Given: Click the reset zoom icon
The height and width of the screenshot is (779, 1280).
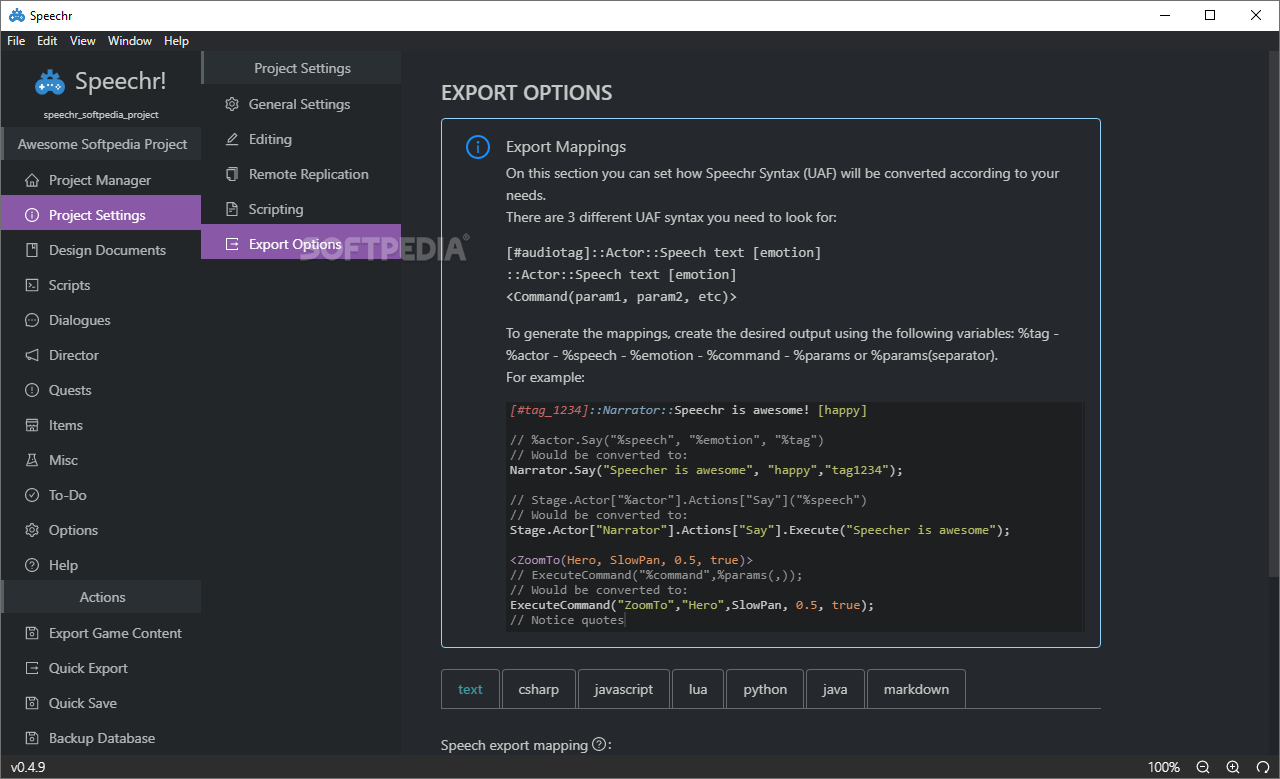Looking at the screenshot, I should [x=1263, y=767].
